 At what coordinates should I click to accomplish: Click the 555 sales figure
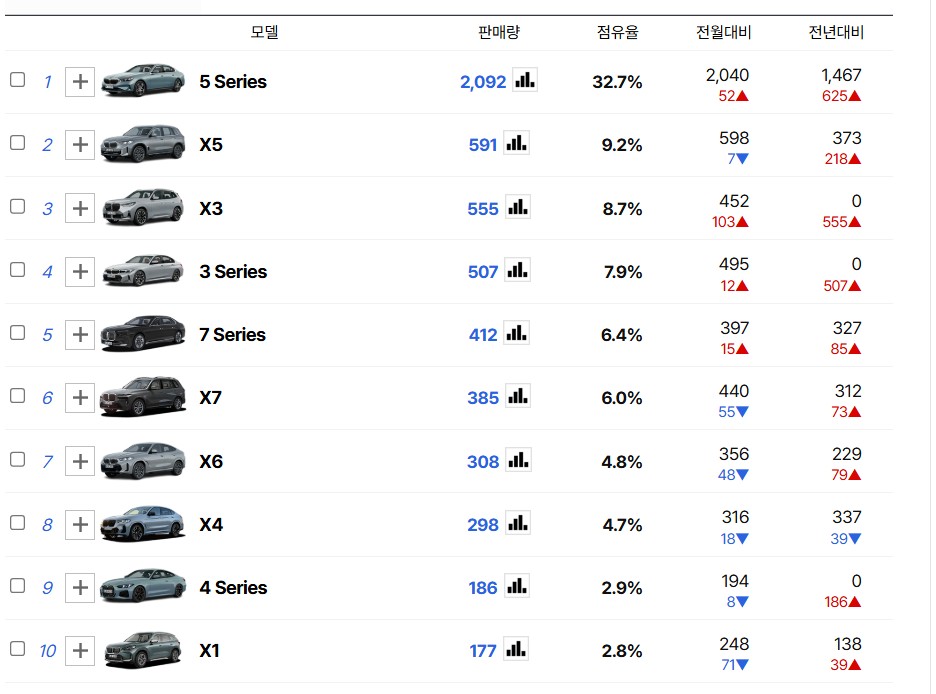[483, 209]
